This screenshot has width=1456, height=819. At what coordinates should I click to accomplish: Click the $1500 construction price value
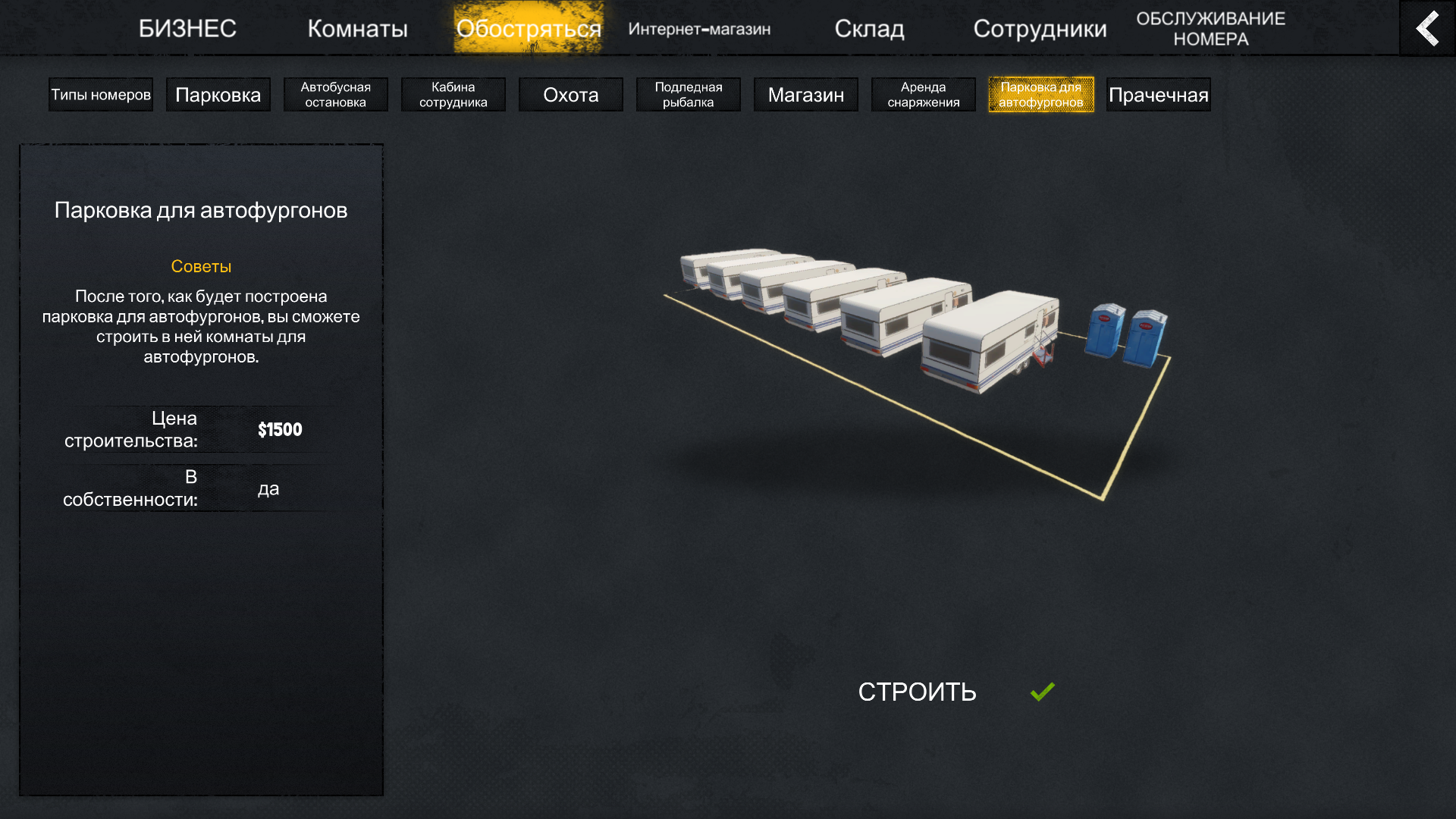point(280,430)
